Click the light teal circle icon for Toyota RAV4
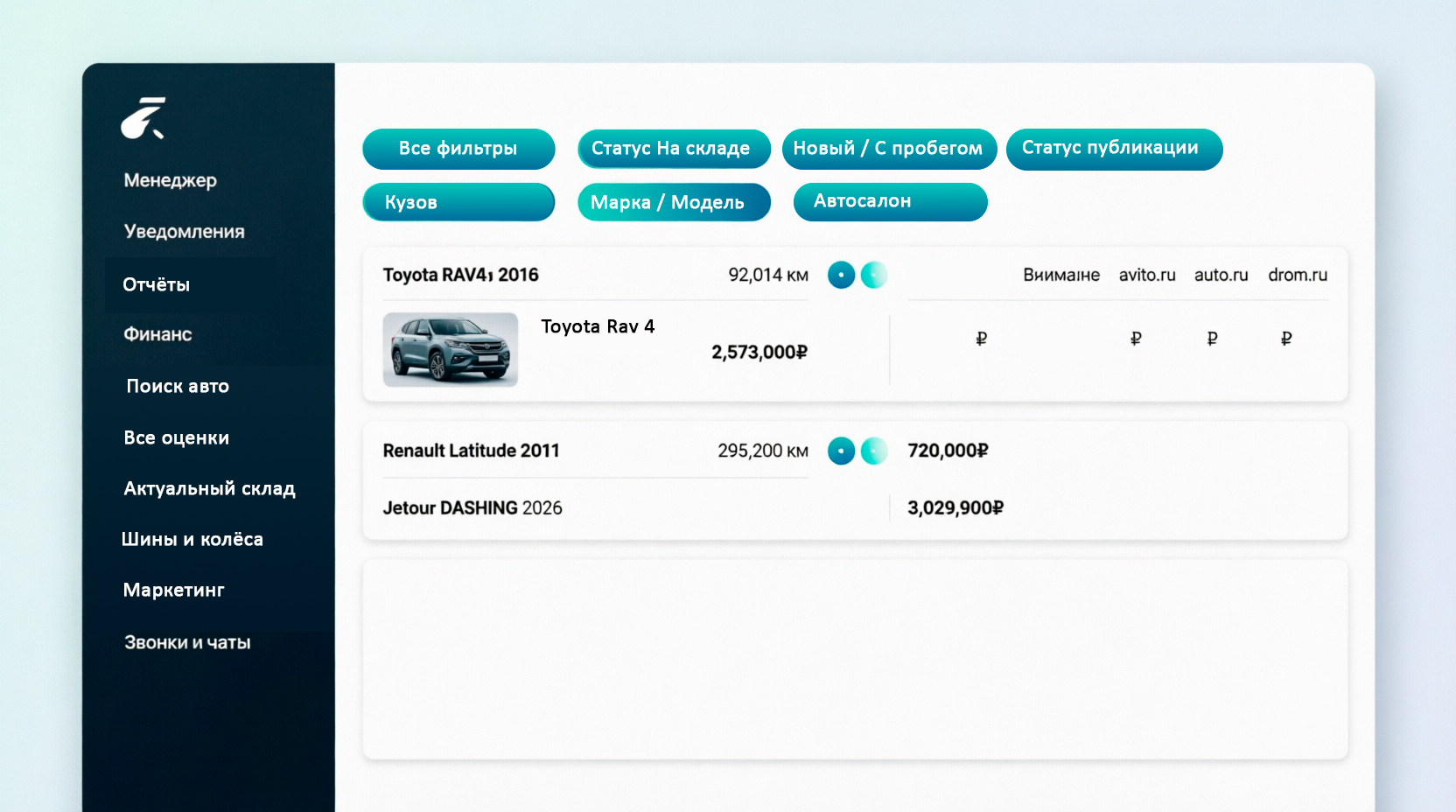The image size is (1456, 812). coord(874,275)
